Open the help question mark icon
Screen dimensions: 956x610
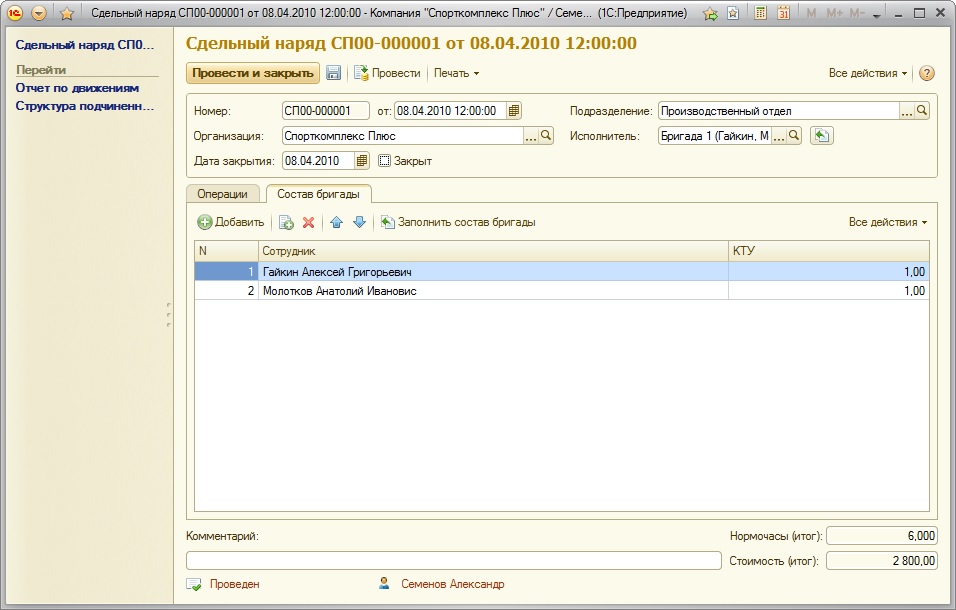(926, 73)
